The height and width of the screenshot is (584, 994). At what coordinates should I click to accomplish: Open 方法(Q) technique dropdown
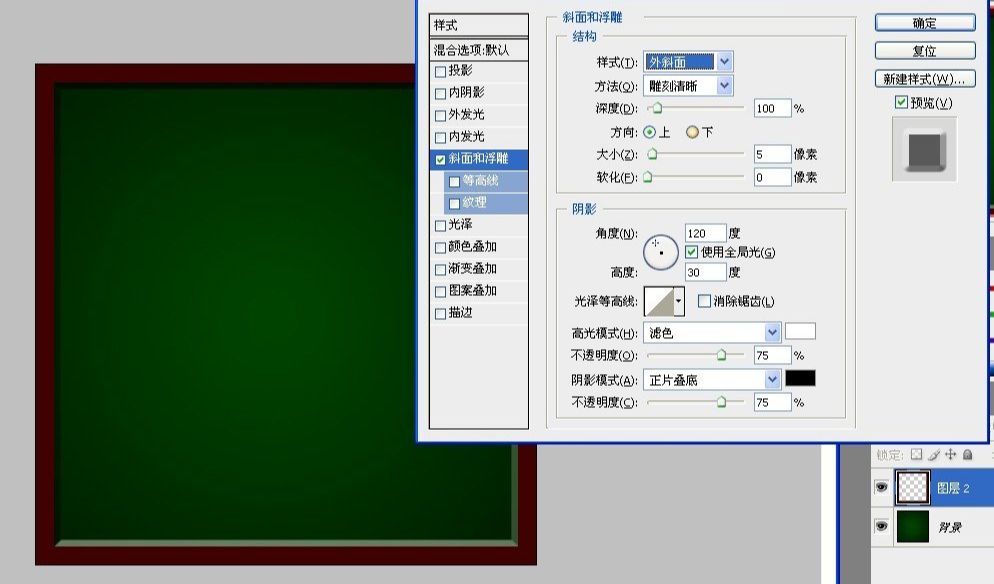click(x=688, y=86)
